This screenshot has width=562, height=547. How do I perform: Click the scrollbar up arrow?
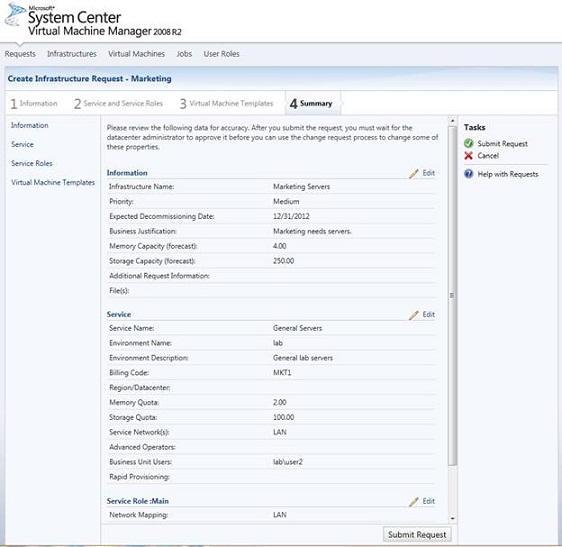pos(452,121)
